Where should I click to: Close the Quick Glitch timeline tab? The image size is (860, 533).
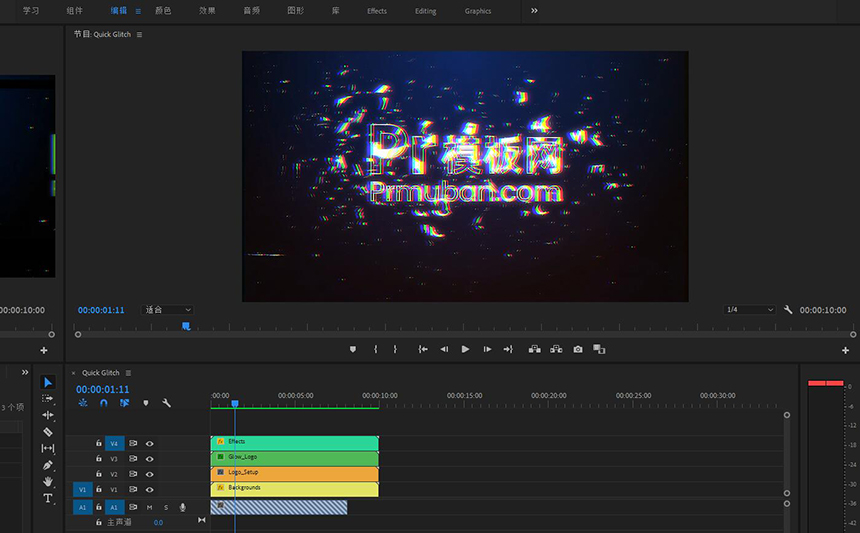click(x=73, y=373)
